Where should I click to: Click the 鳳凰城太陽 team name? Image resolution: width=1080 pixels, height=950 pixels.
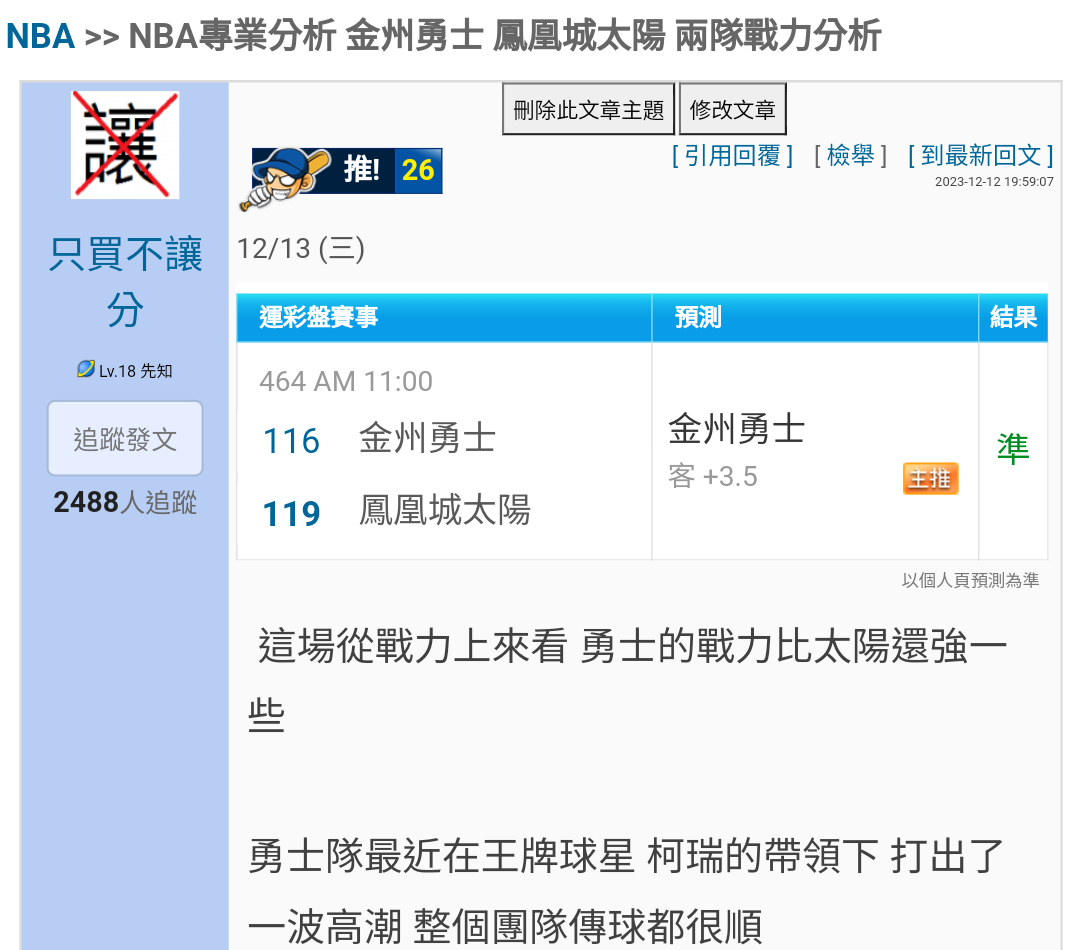[x=444, y=510]
